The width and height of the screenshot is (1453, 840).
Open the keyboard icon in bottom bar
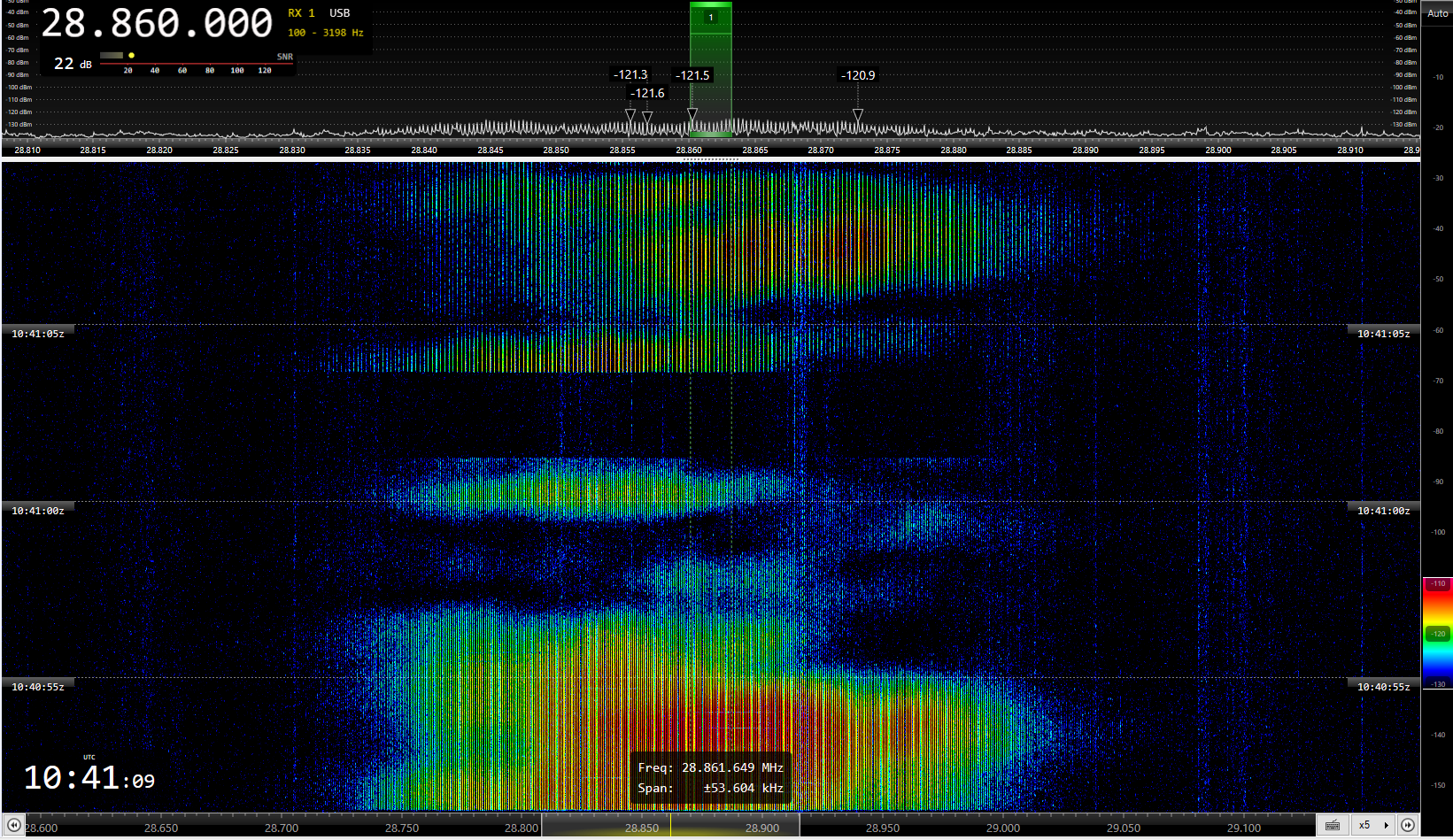tap(1333, 825)
